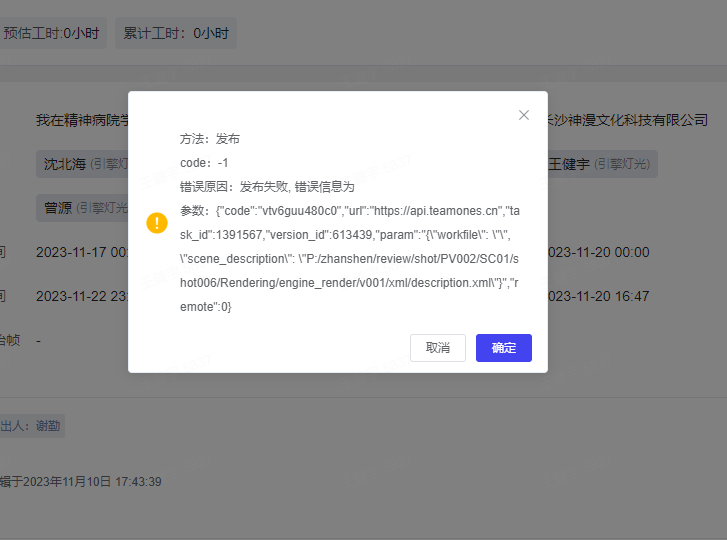Viewport: 727px width, 540px height.
Task: Click the 2023-11-20 16:47 date value
Action: tap(598, 296)
